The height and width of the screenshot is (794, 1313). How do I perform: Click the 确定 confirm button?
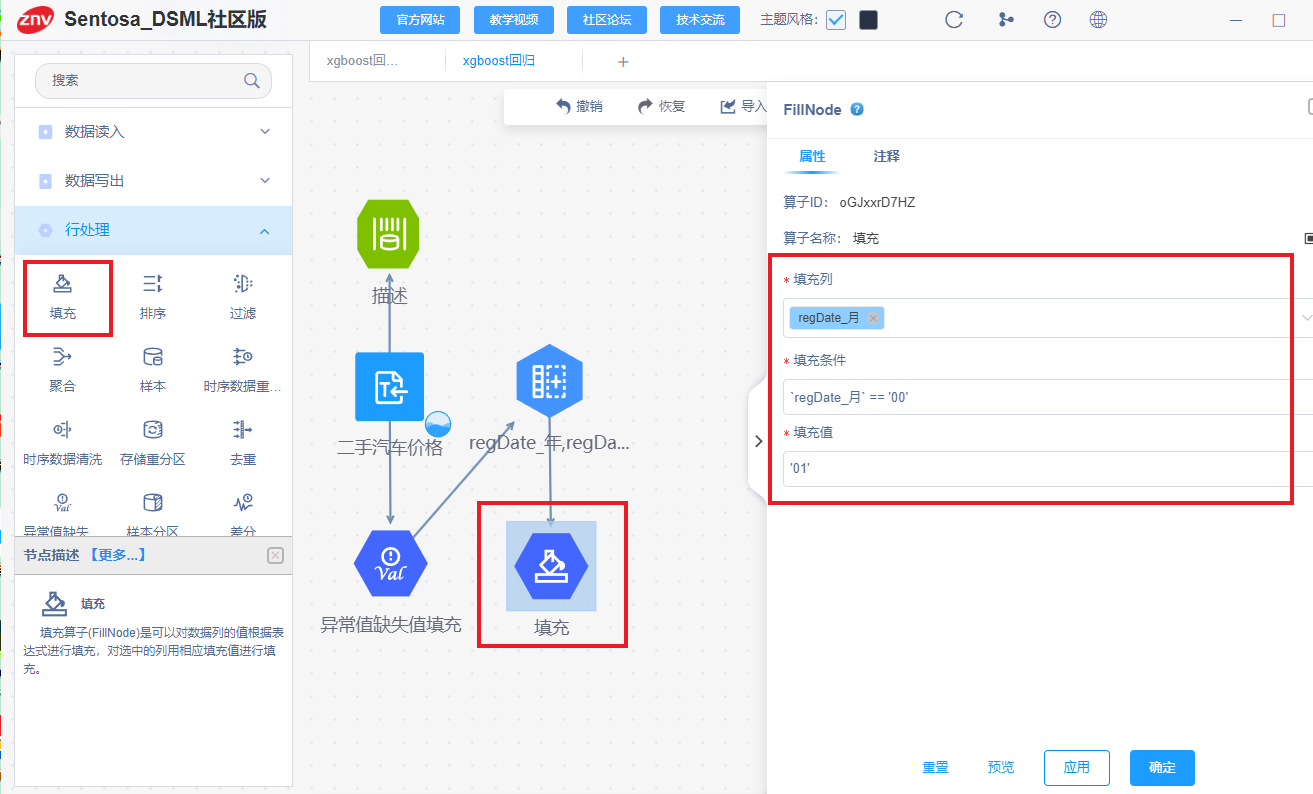click(x=1162, y=768)
